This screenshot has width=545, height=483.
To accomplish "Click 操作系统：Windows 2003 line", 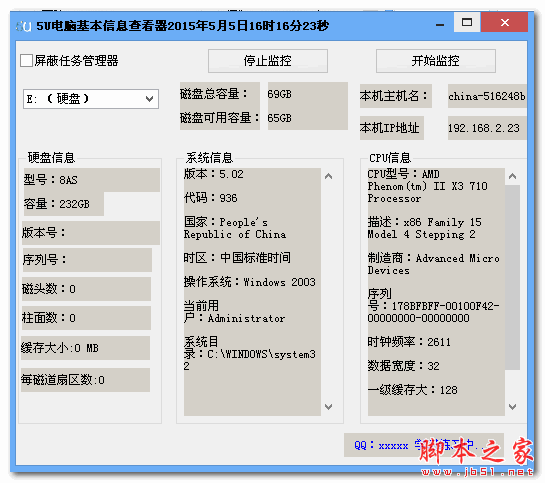I will pos(250,282).
